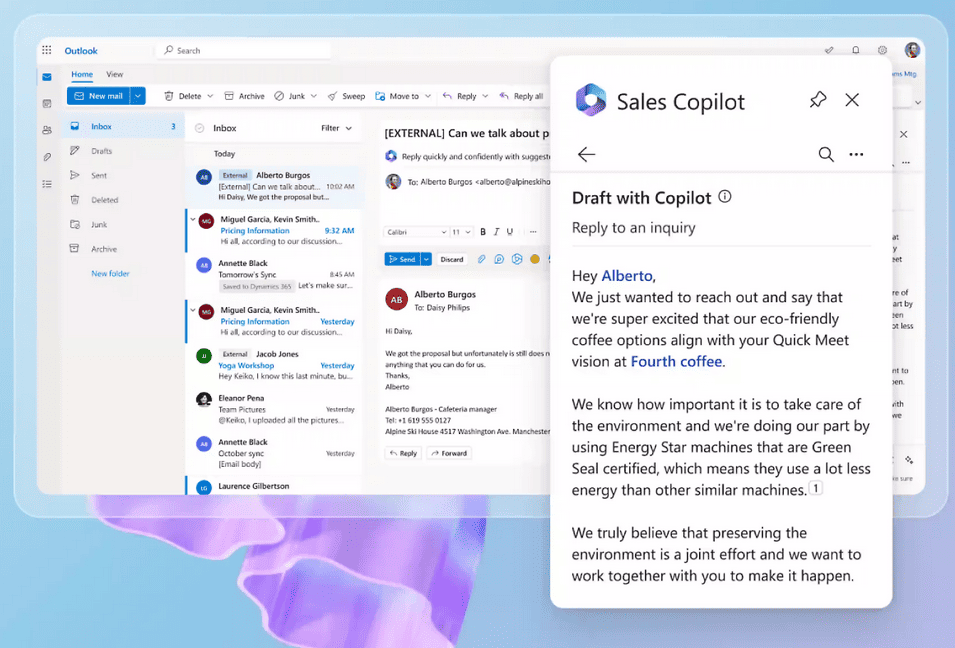
Task: Open Mail from the left rail
Action: [x=47, y=77]
